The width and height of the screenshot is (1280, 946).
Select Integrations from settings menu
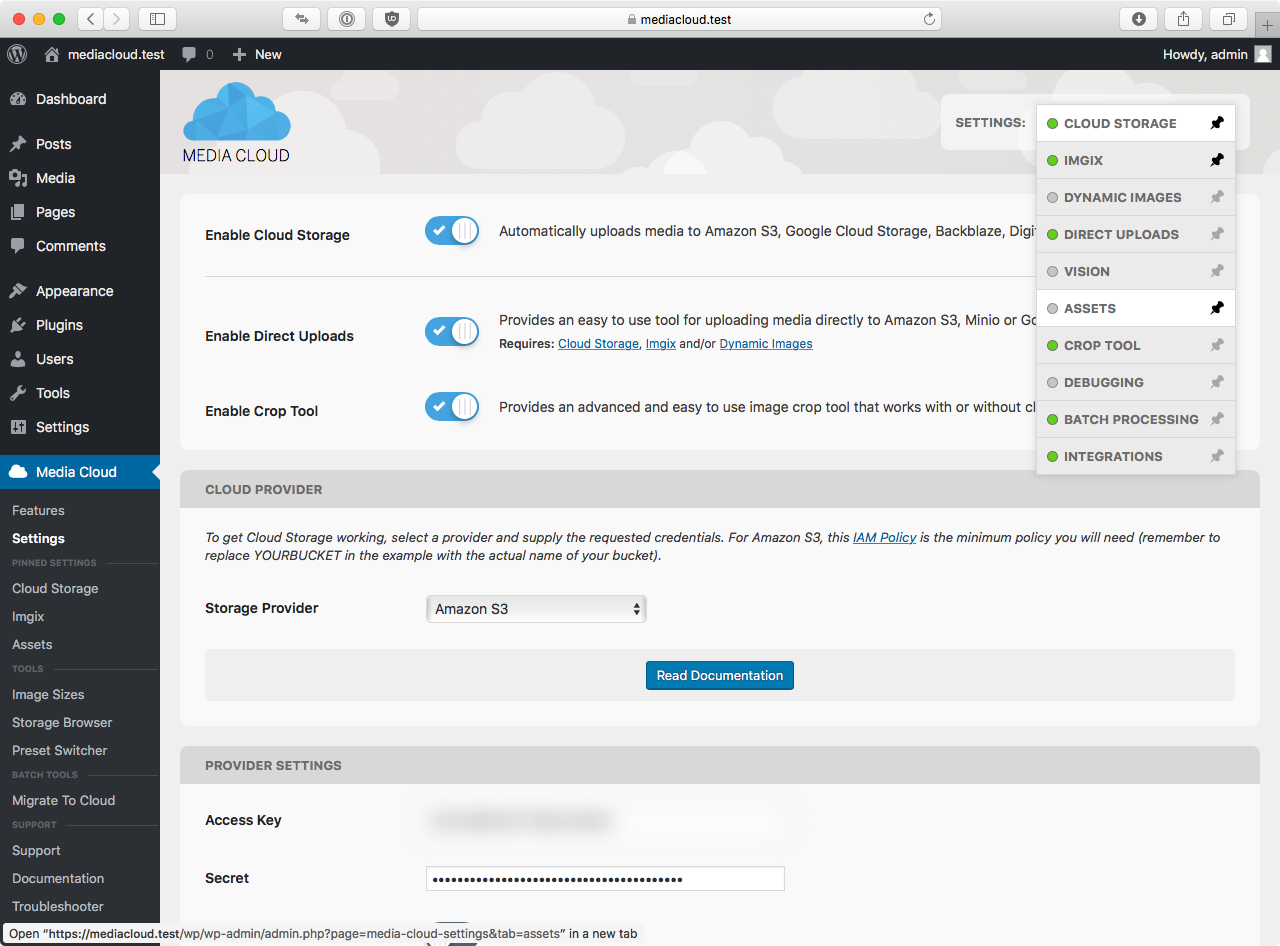coord(1112,456)
